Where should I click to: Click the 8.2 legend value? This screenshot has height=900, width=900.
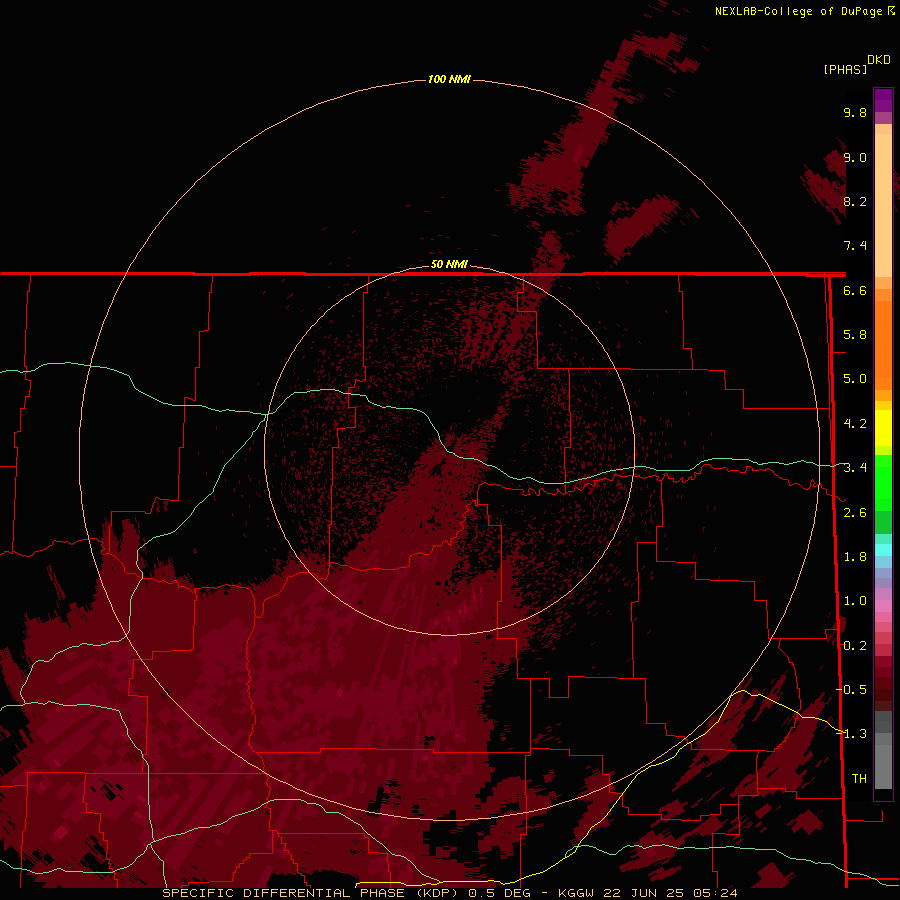pos(855,201)
